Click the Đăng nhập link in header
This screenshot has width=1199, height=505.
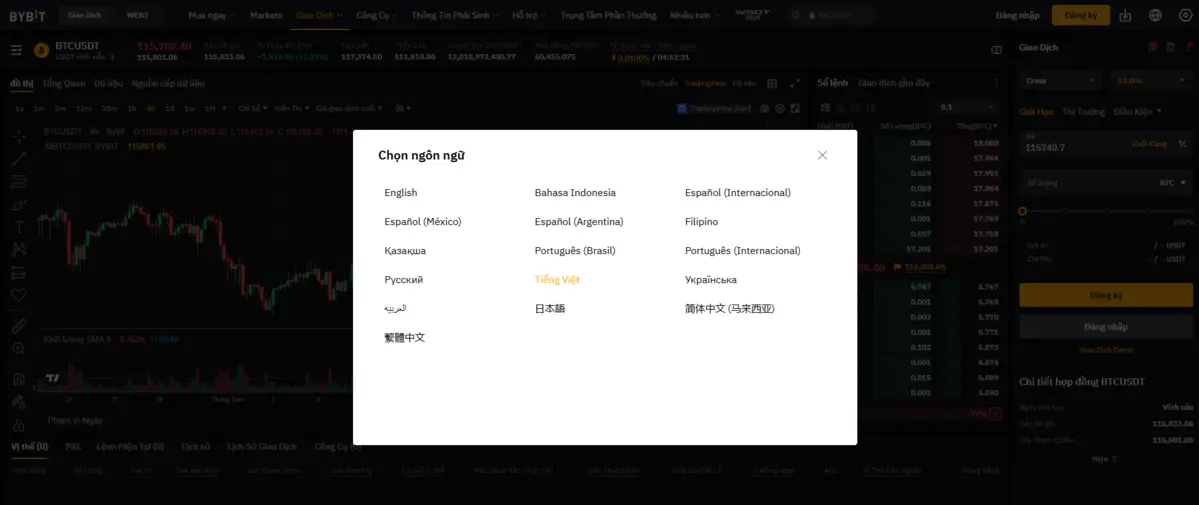(x=1018, y=15)
